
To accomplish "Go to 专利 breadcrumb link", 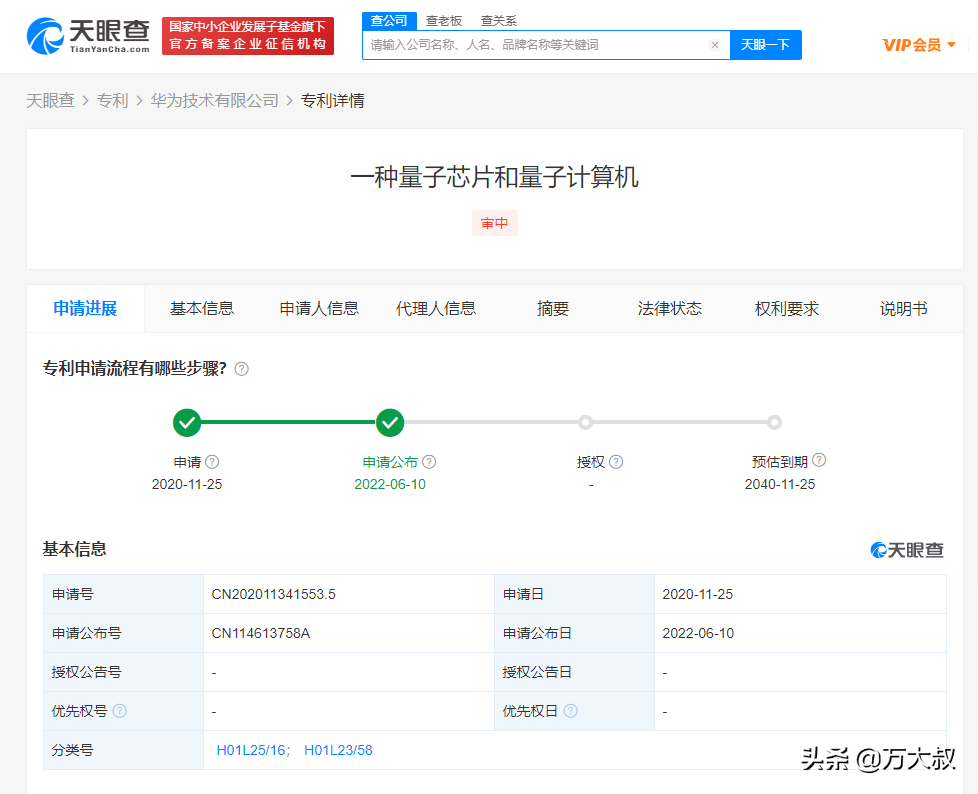I will [x=112, y=100].
